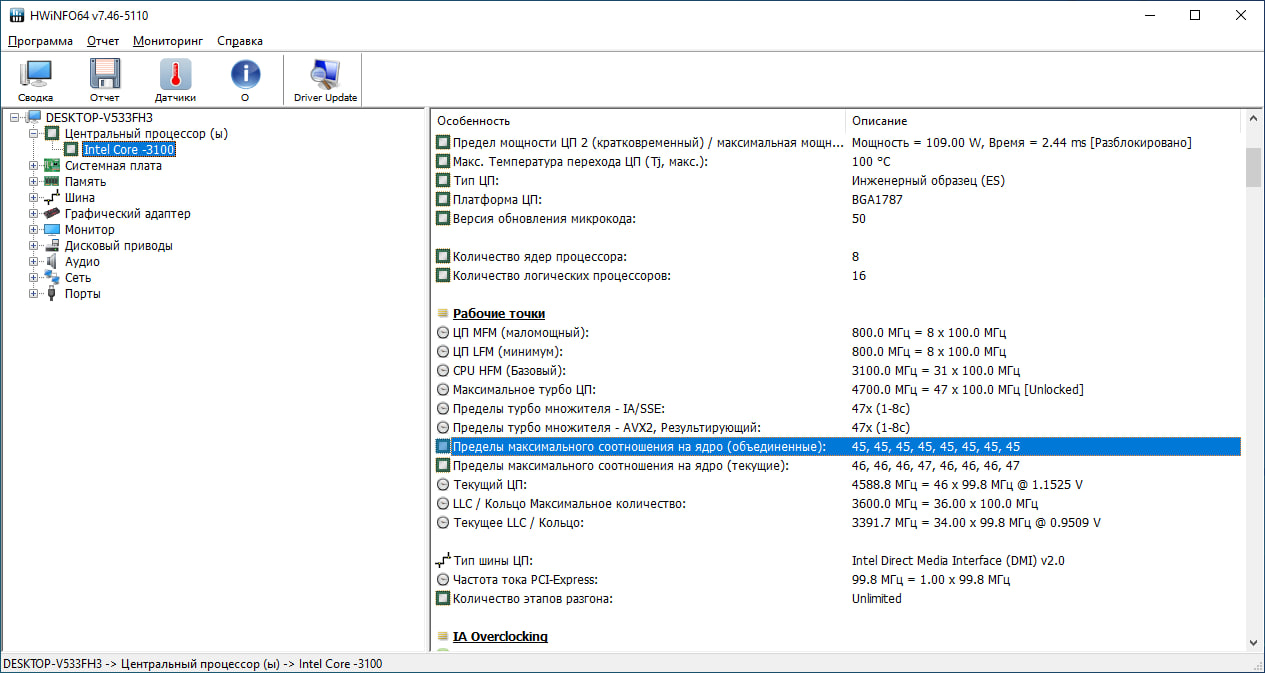Viewport: 1265px width, 673px height.
Task: Click the Intel Direct Media Interface value
Action: (x=958, y=561)
